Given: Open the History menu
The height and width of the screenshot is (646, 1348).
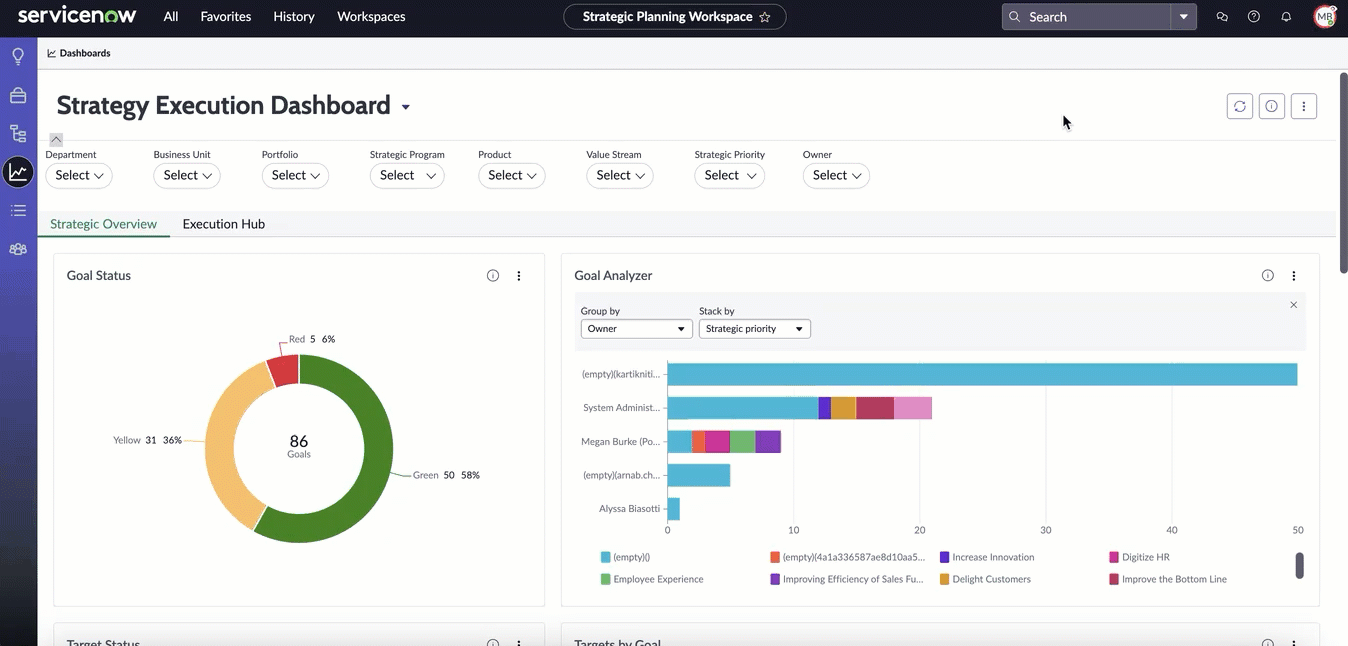Looking at the screenshot, I should [x=294, y=17].
